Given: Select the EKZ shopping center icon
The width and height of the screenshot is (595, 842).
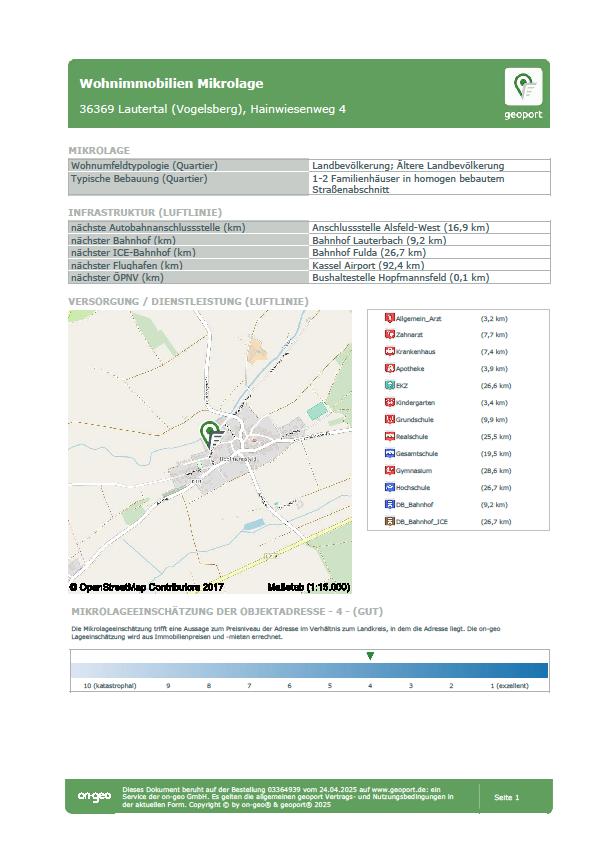Looking at the screenshot, I should (390, 386).
